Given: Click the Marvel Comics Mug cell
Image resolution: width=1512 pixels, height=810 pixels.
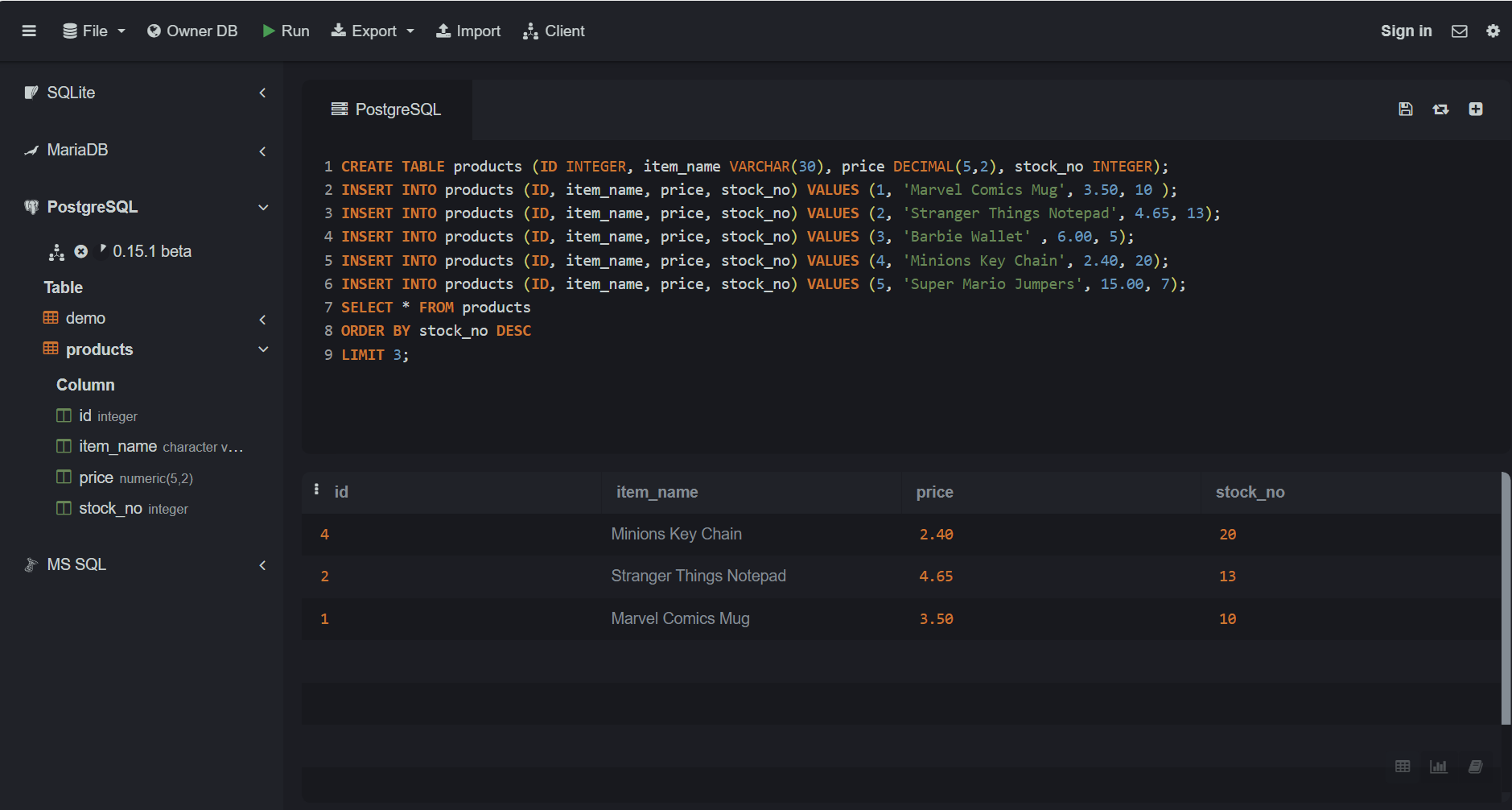Looking at the screenshot, I should [680, 618].
